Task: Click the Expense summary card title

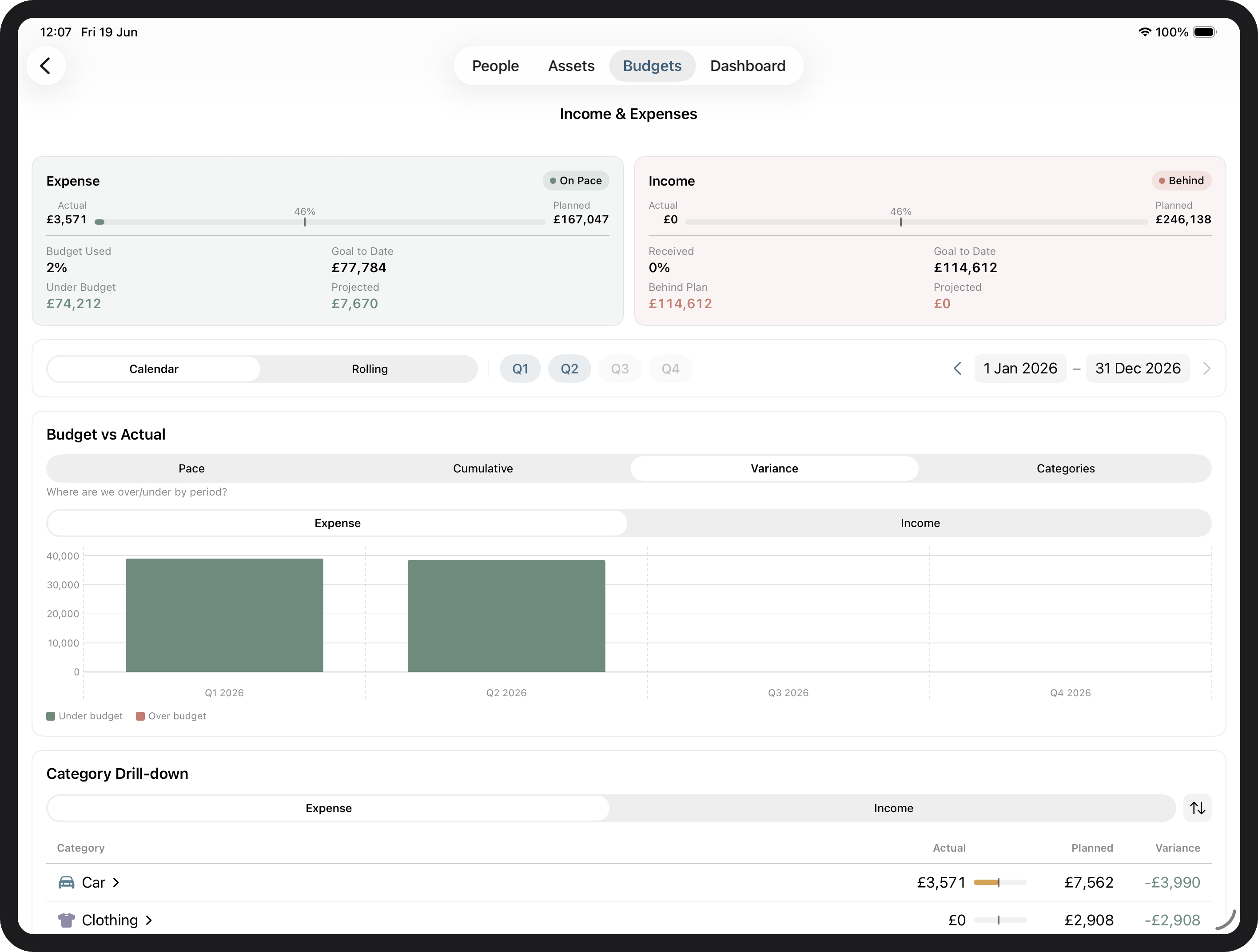Action: coord(73,181)
